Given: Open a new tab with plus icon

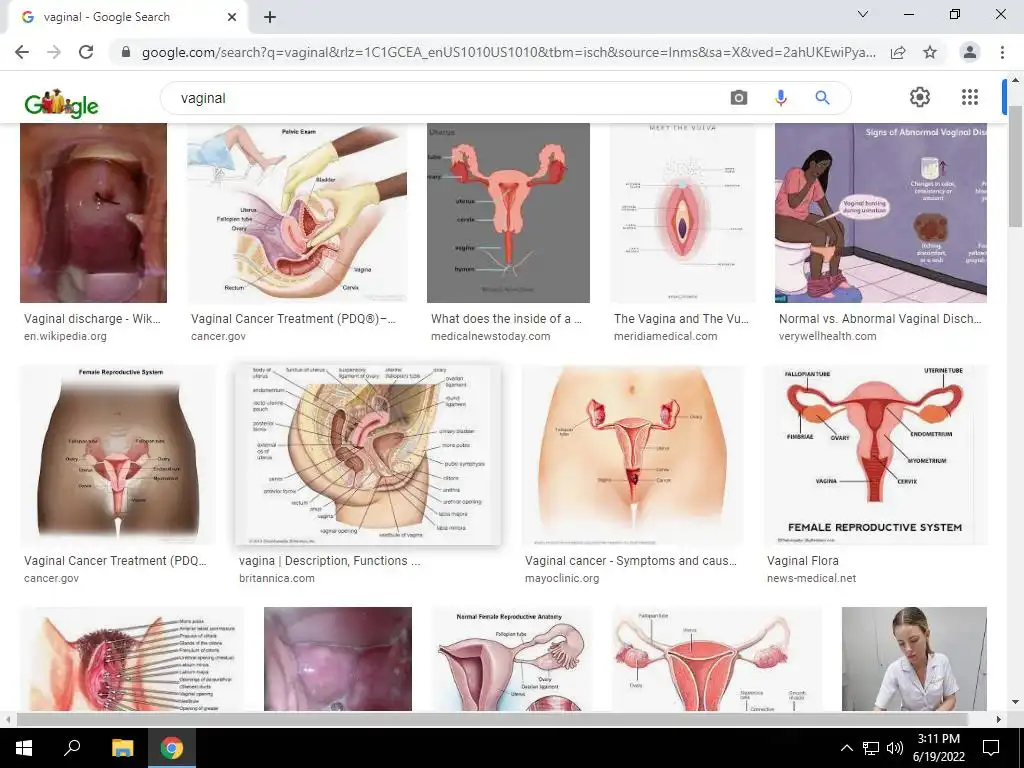Looking at the screenshot, I should click(x=270, y=17).
